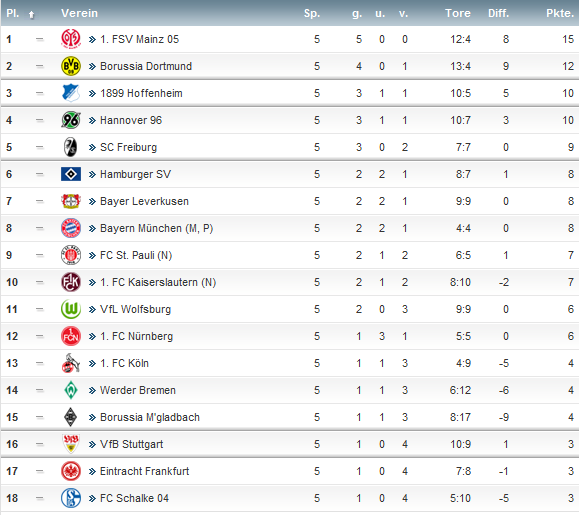Open the 1899 Hoffenheim team link
The width and height of the screenshot is (579, 515).
tap(141, 93)
